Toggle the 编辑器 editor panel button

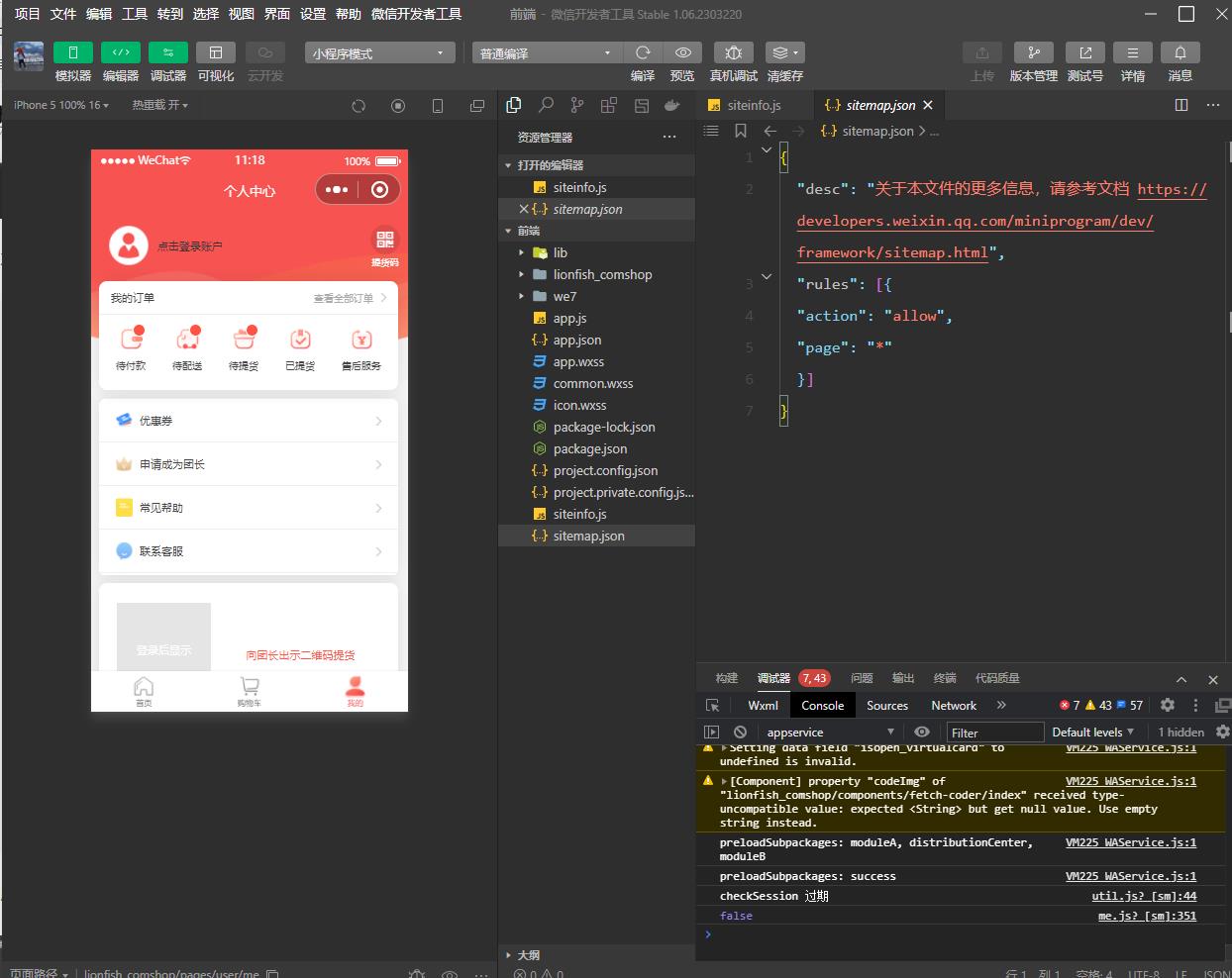pyautogui.click(x=121, y=52)
